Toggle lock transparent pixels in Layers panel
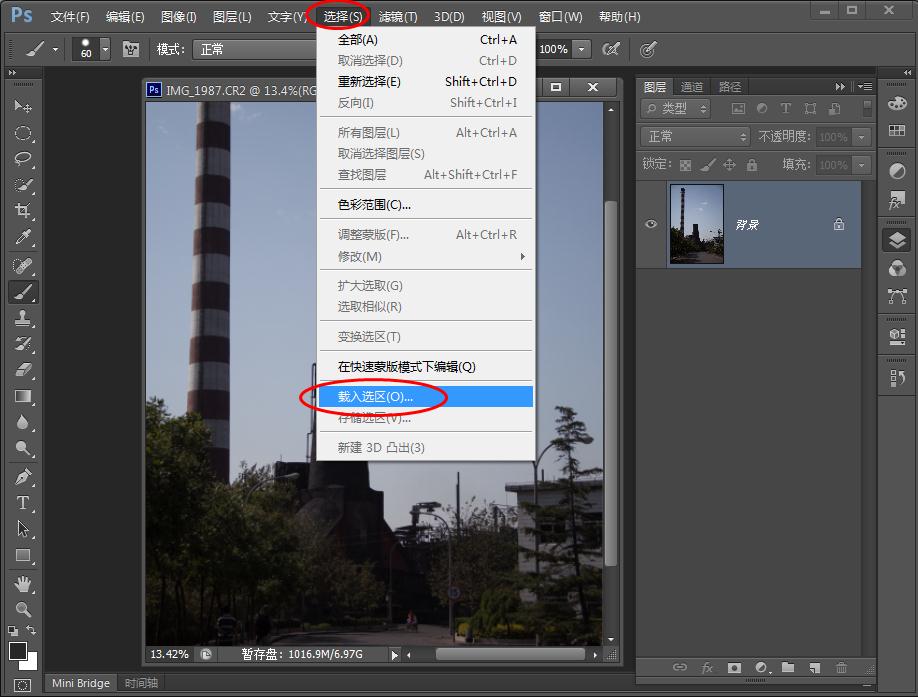Screen dimensions: 918x697 coord(685,165)
